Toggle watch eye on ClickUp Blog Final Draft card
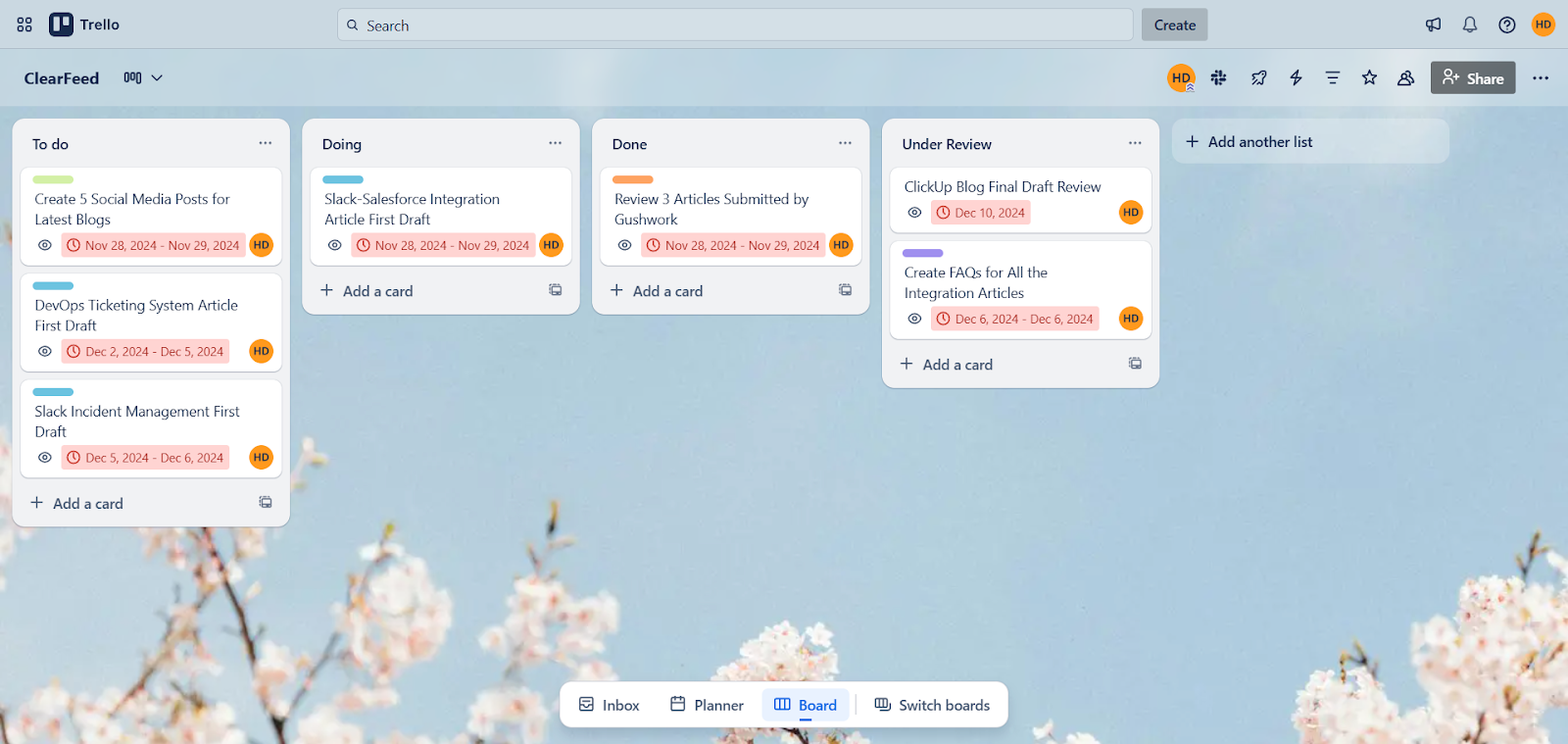 pos(914,212)
